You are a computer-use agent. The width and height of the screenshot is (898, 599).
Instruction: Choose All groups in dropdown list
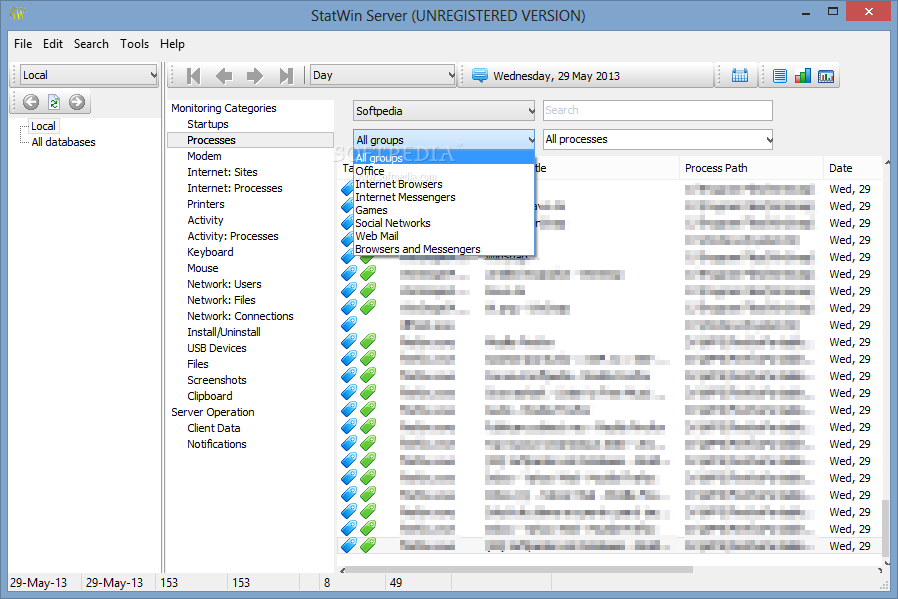point(444,157)
